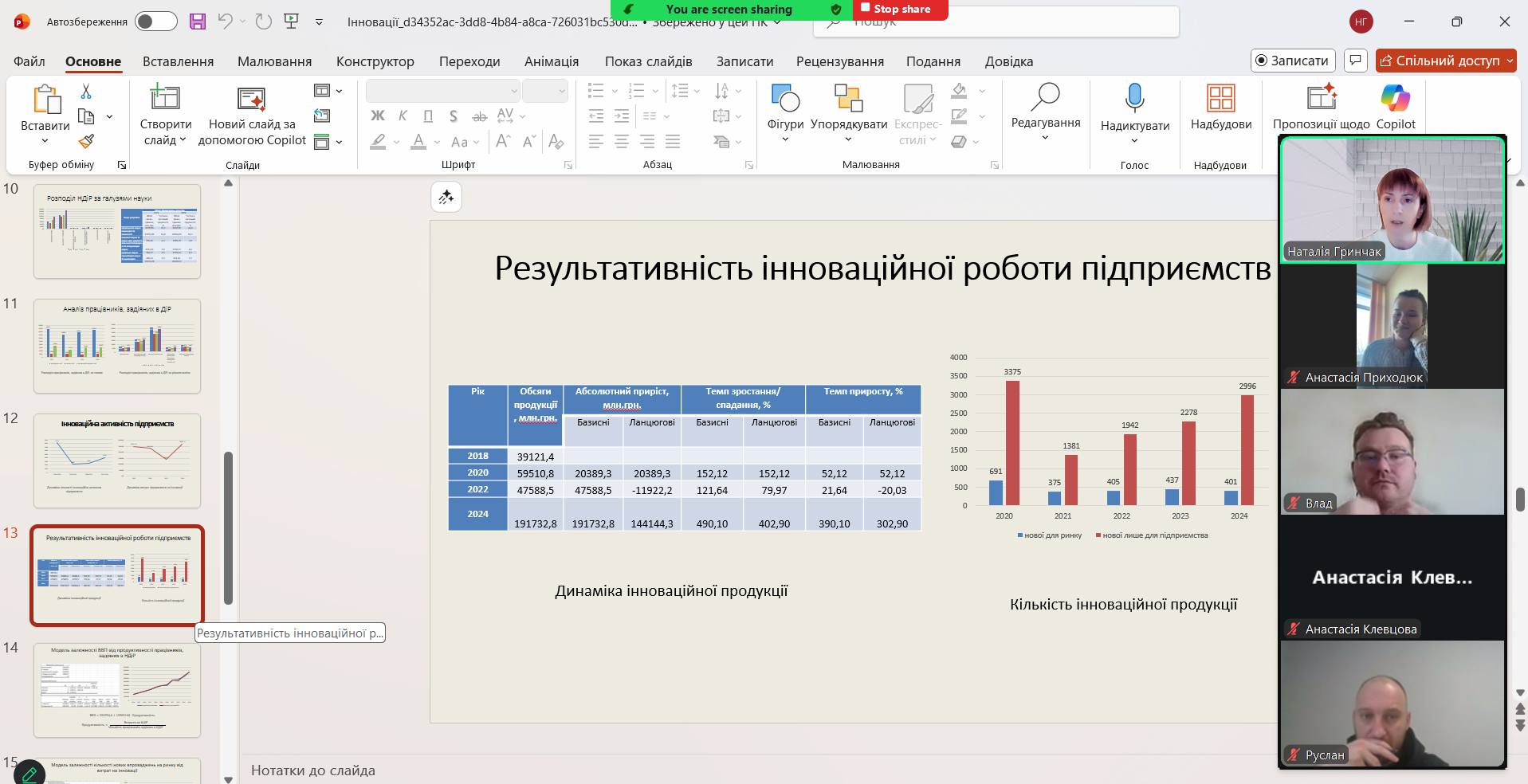
Task: Toggle Bold (Ж) formatting
Action: [378, 116]
